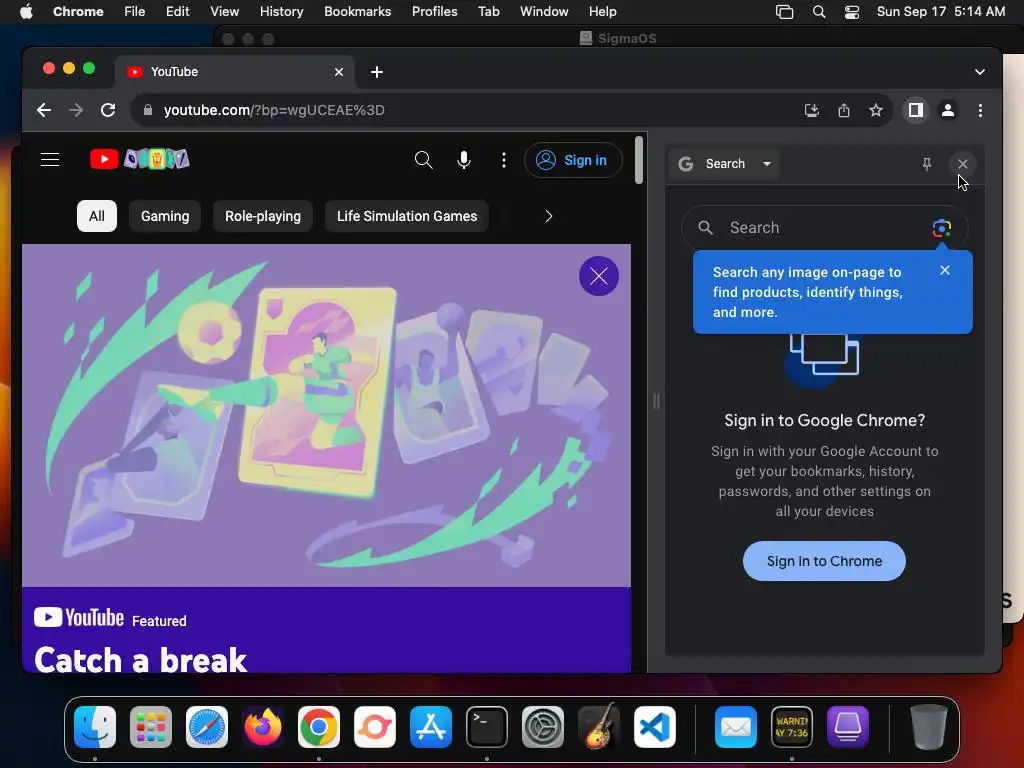Open Chrome profile avatar icon
Screen dimensions: 1024x768
pyautogui.click(x=948, y=110)
